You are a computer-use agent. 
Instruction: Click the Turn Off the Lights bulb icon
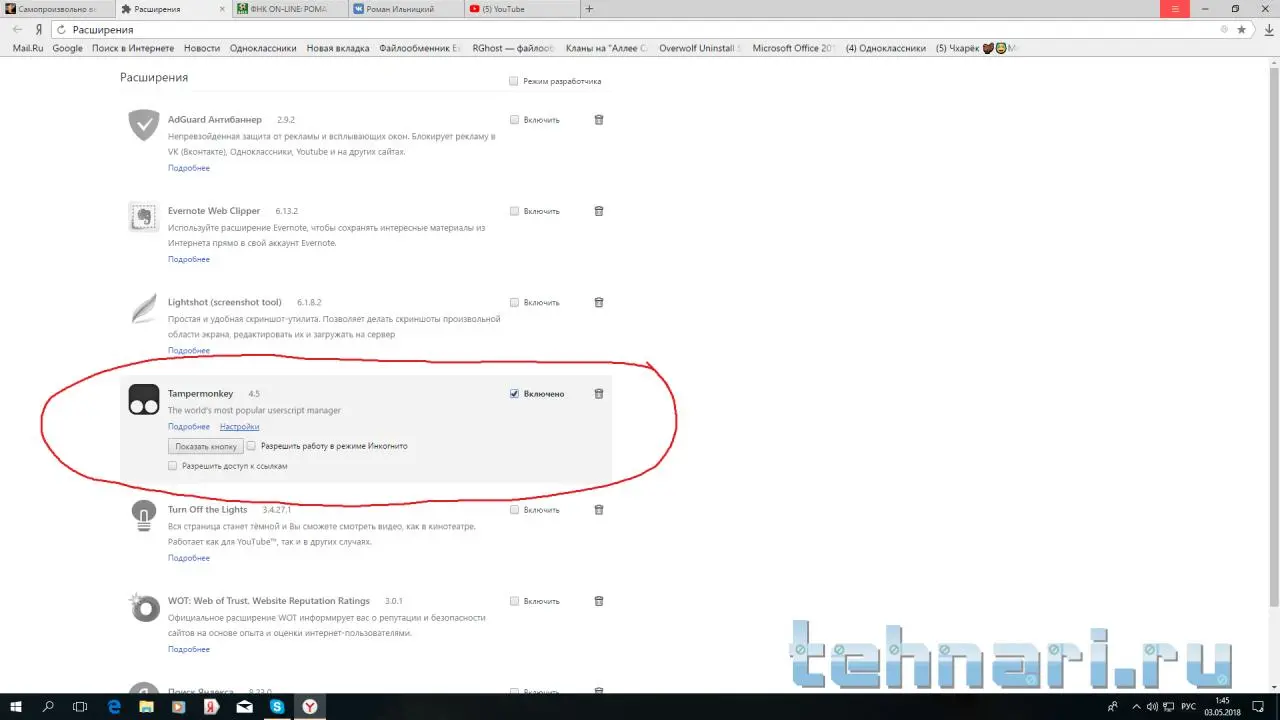[x=144, y=516]
